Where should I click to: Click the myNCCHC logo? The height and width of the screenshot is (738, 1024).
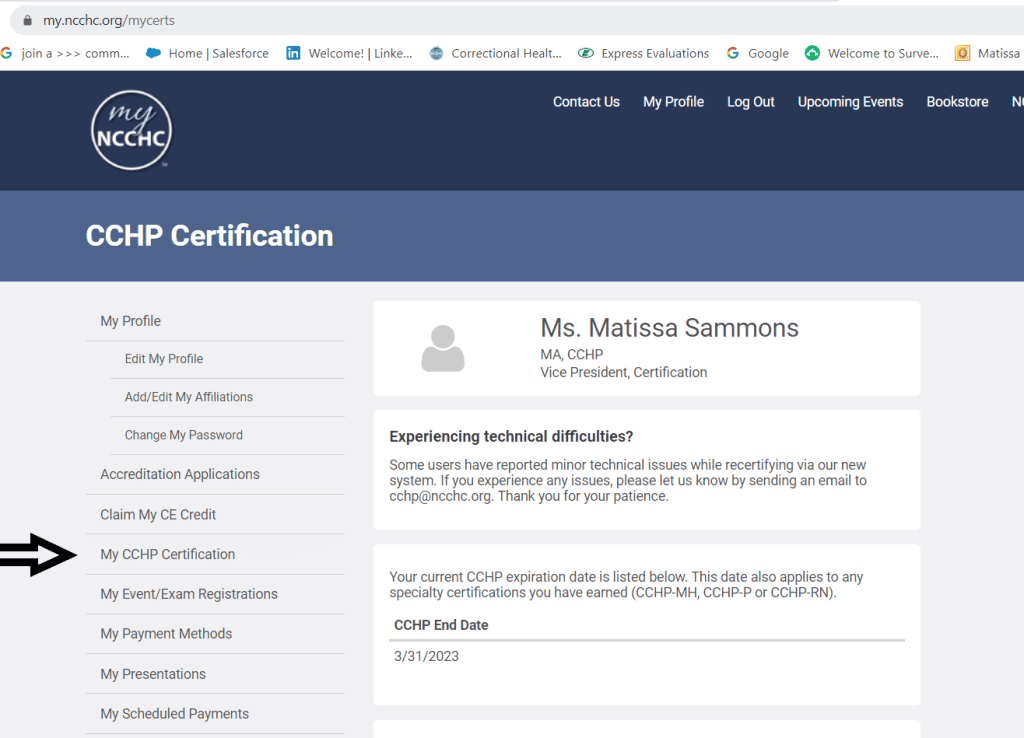pyautogui.click(x=131, y=129)
